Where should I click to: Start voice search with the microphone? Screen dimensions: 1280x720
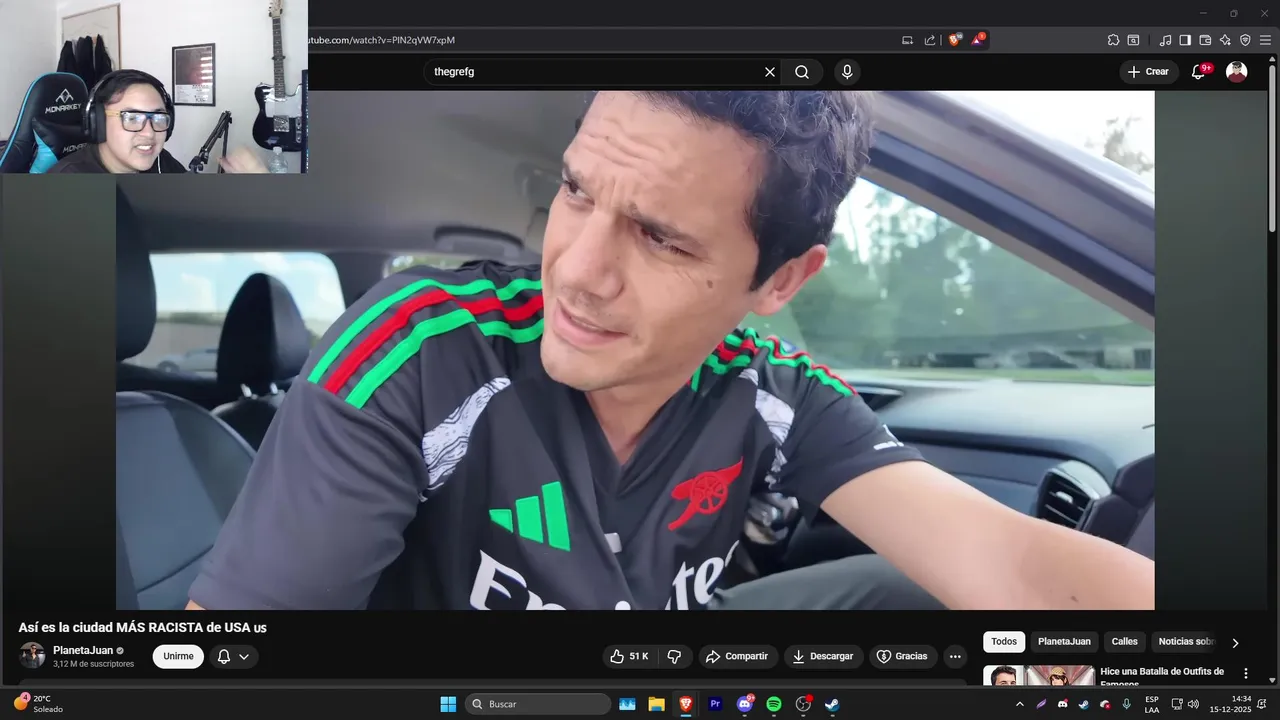coord(847,72)
